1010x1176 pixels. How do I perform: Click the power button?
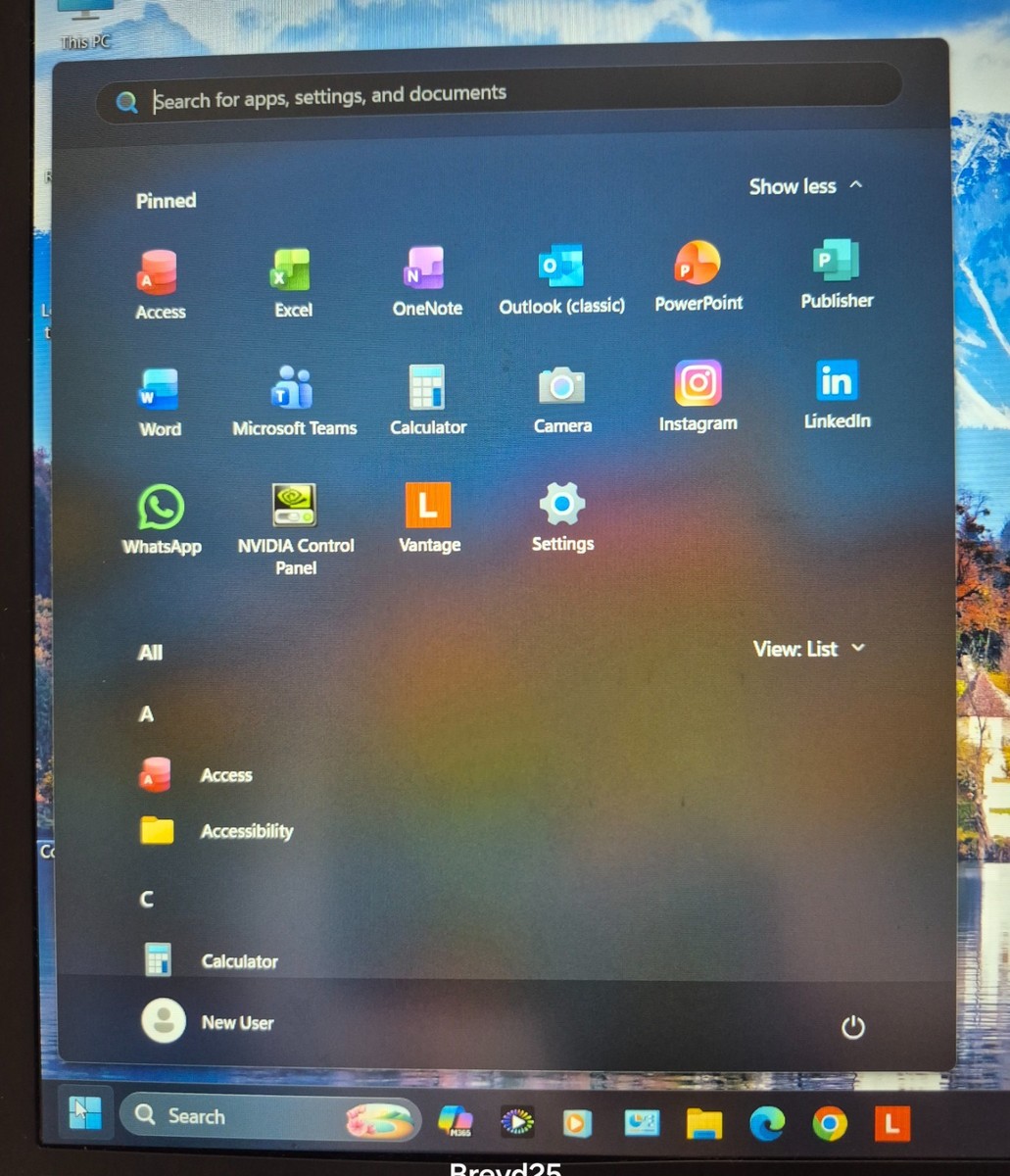coord(852,1027)
